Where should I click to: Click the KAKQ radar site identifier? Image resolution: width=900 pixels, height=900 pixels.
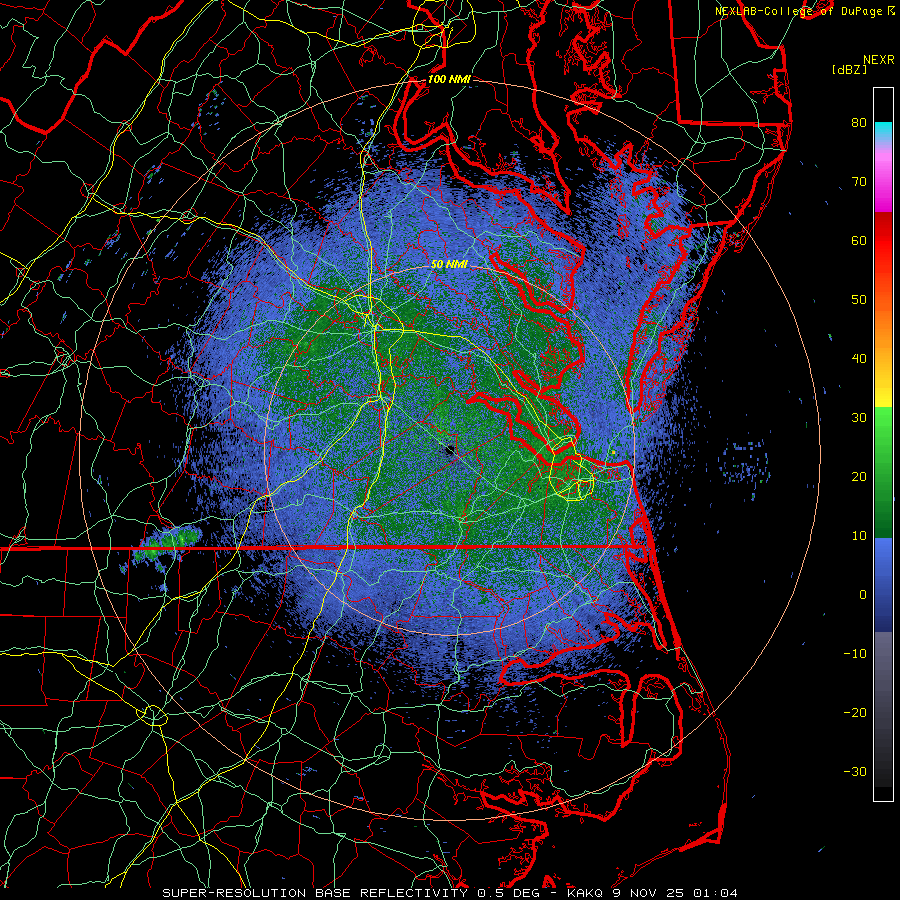coord(584,893)
